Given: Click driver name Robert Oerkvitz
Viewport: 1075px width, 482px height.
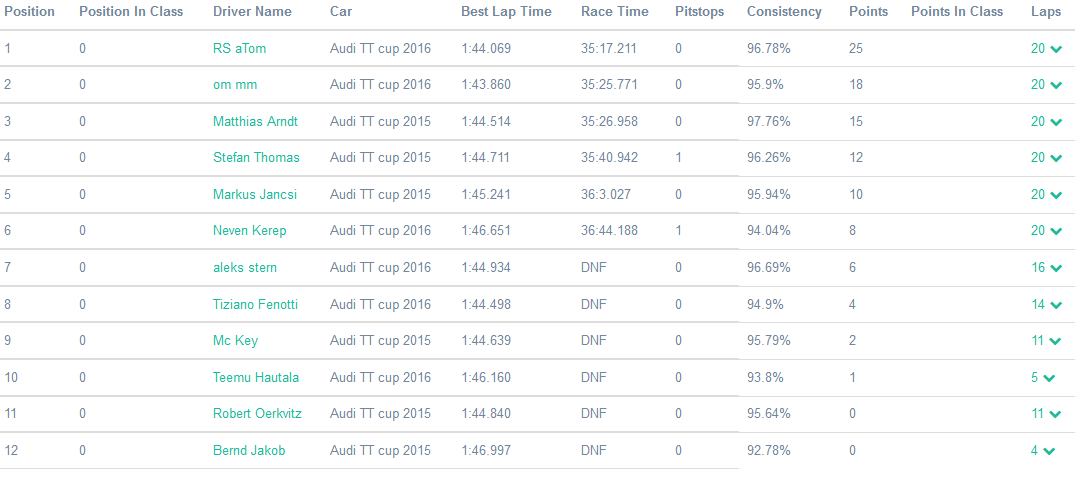Looking at the screenshot, I should tap(257, 414).
